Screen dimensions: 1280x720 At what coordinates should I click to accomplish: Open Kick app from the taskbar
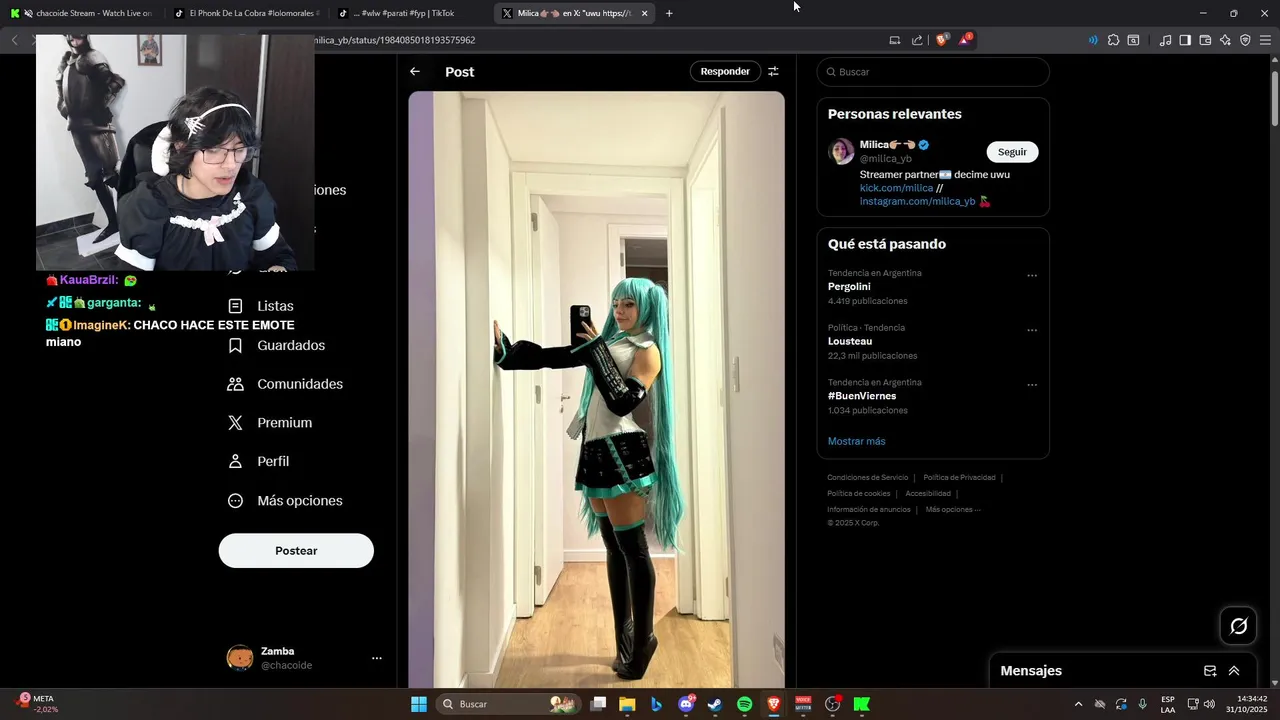pos(862,704)
